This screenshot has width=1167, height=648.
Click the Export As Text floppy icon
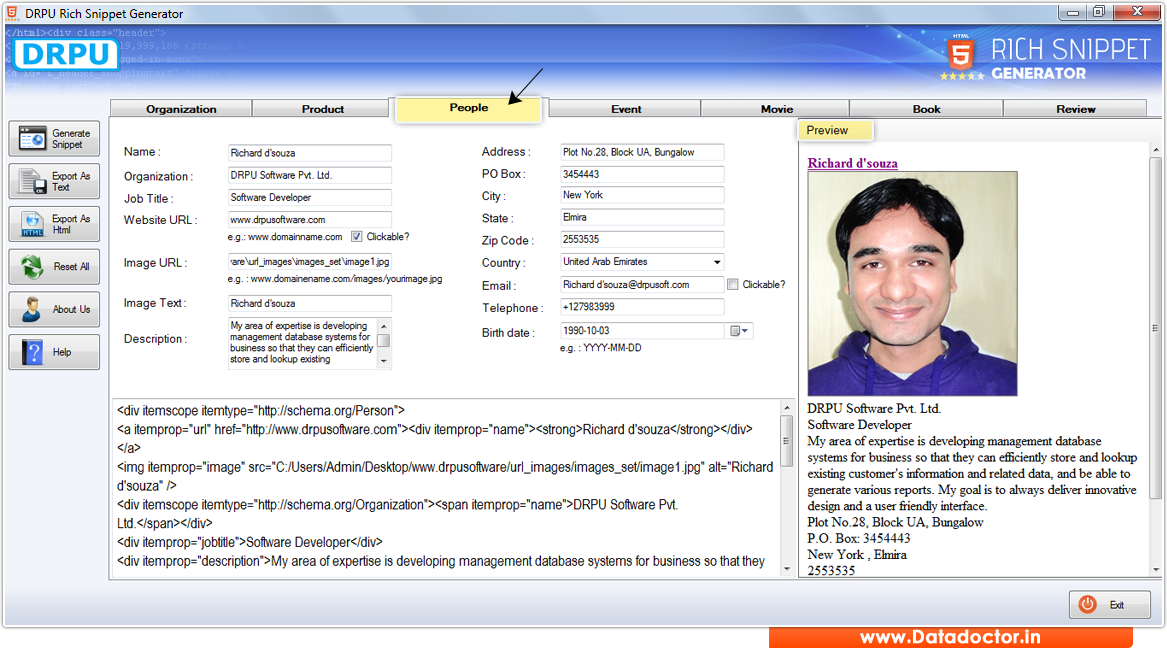click(x=32, y=182)
